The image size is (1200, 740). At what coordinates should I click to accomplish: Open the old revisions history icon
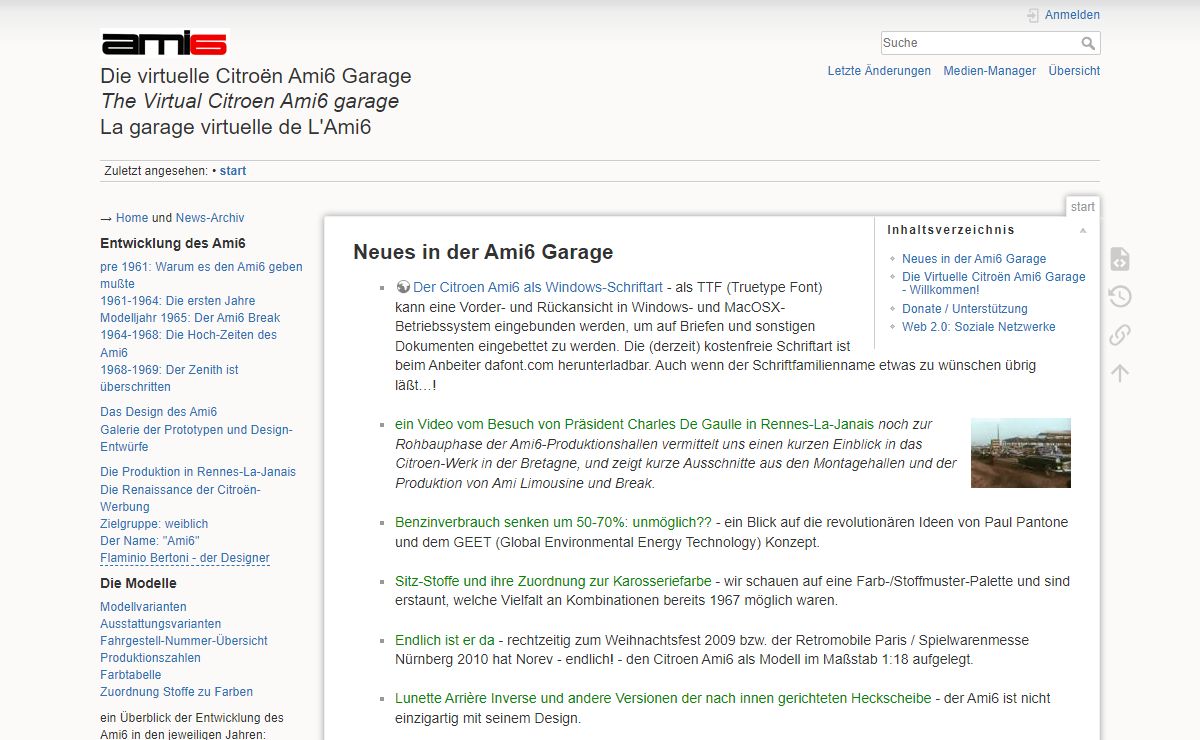[1120, 296]
